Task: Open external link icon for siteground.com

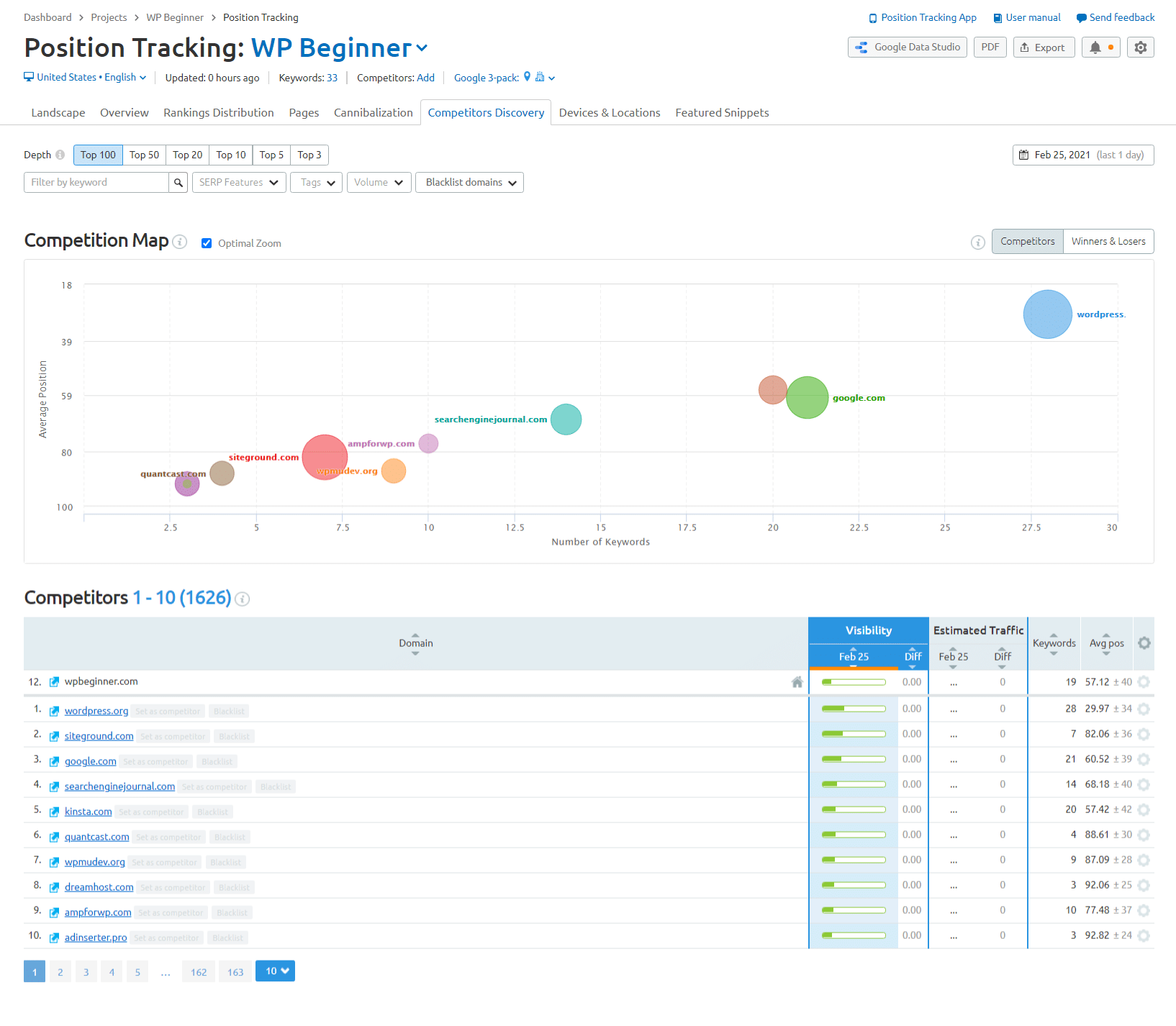Action: (x=54, y=736)
